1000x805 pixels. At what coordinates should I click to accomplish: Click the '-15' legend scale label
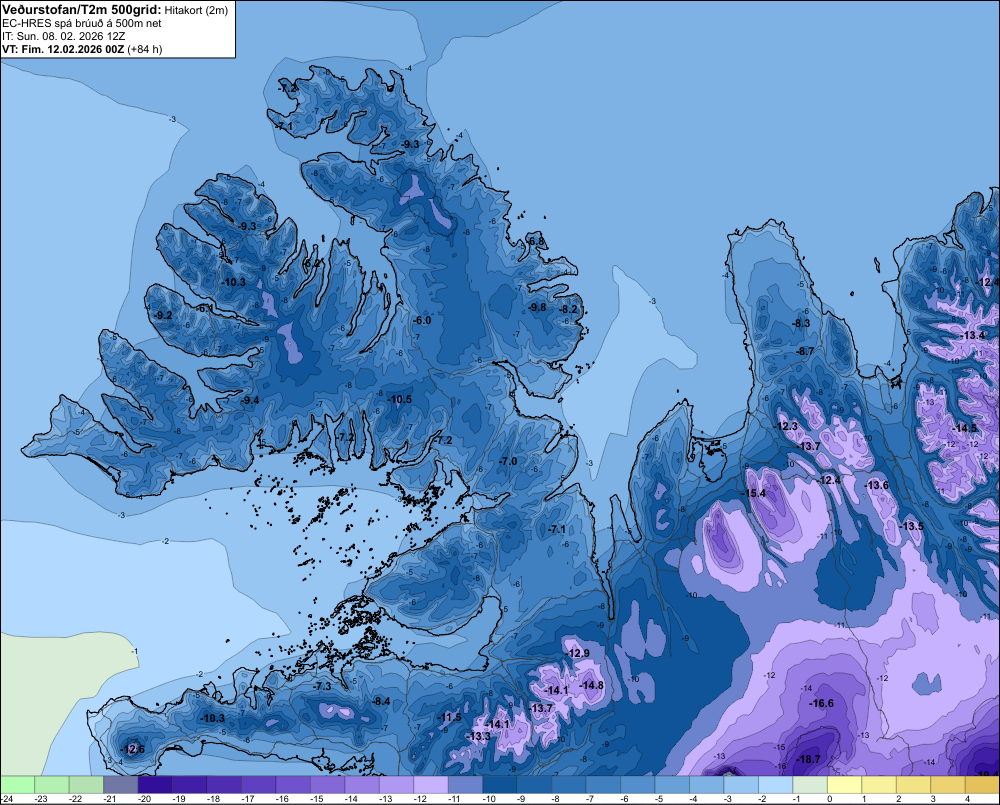point(316,799)
